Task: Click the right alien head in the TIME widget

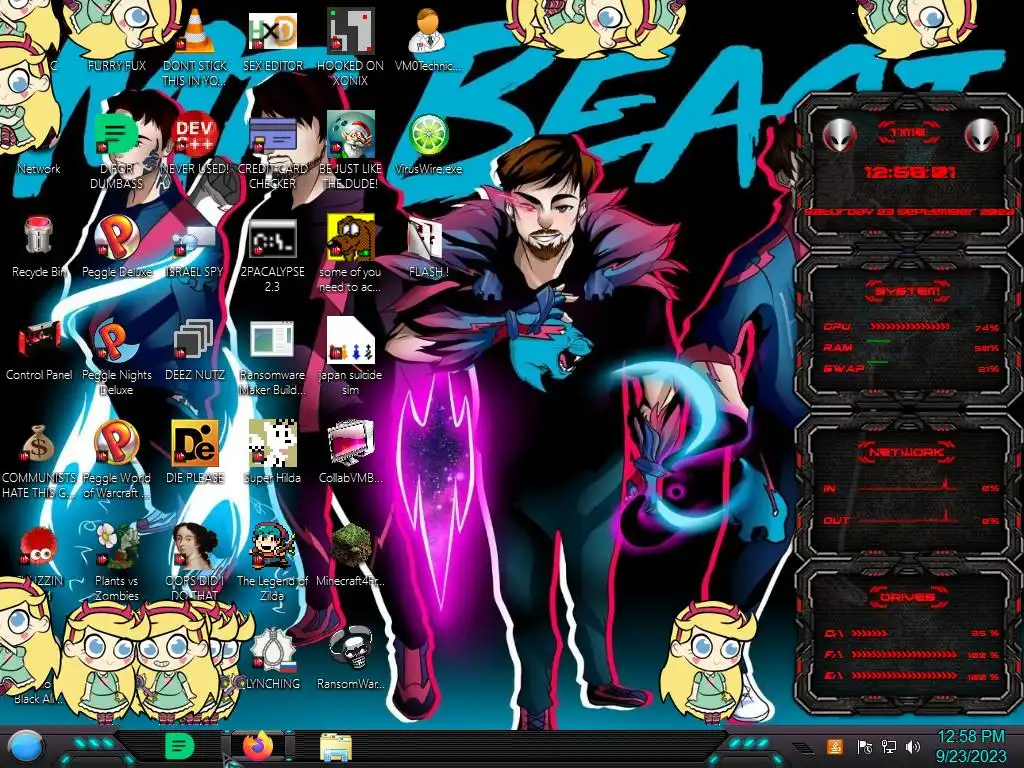Action: 982,135
